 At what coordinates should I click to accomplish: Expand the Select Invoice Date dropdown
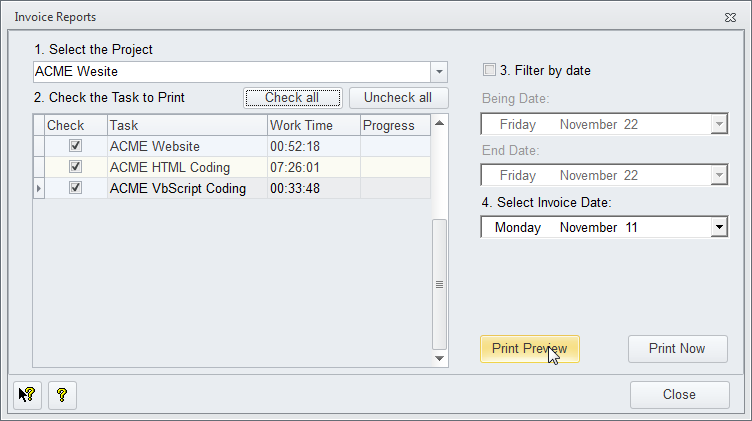click(x=718, y=228)
